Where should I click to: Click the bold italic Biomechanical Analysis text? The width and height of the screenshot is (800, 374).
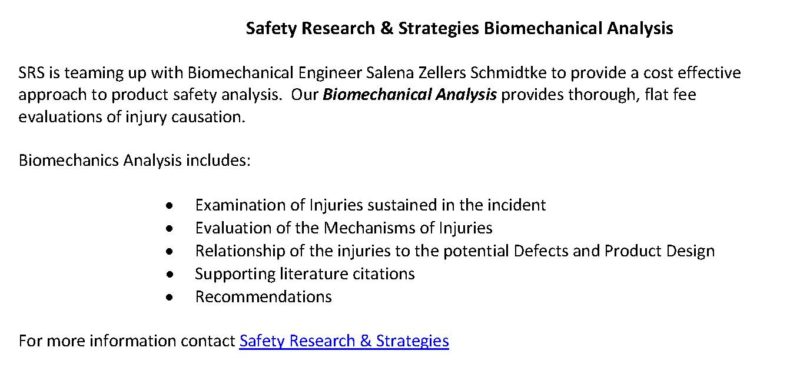(x=410, y=95)
